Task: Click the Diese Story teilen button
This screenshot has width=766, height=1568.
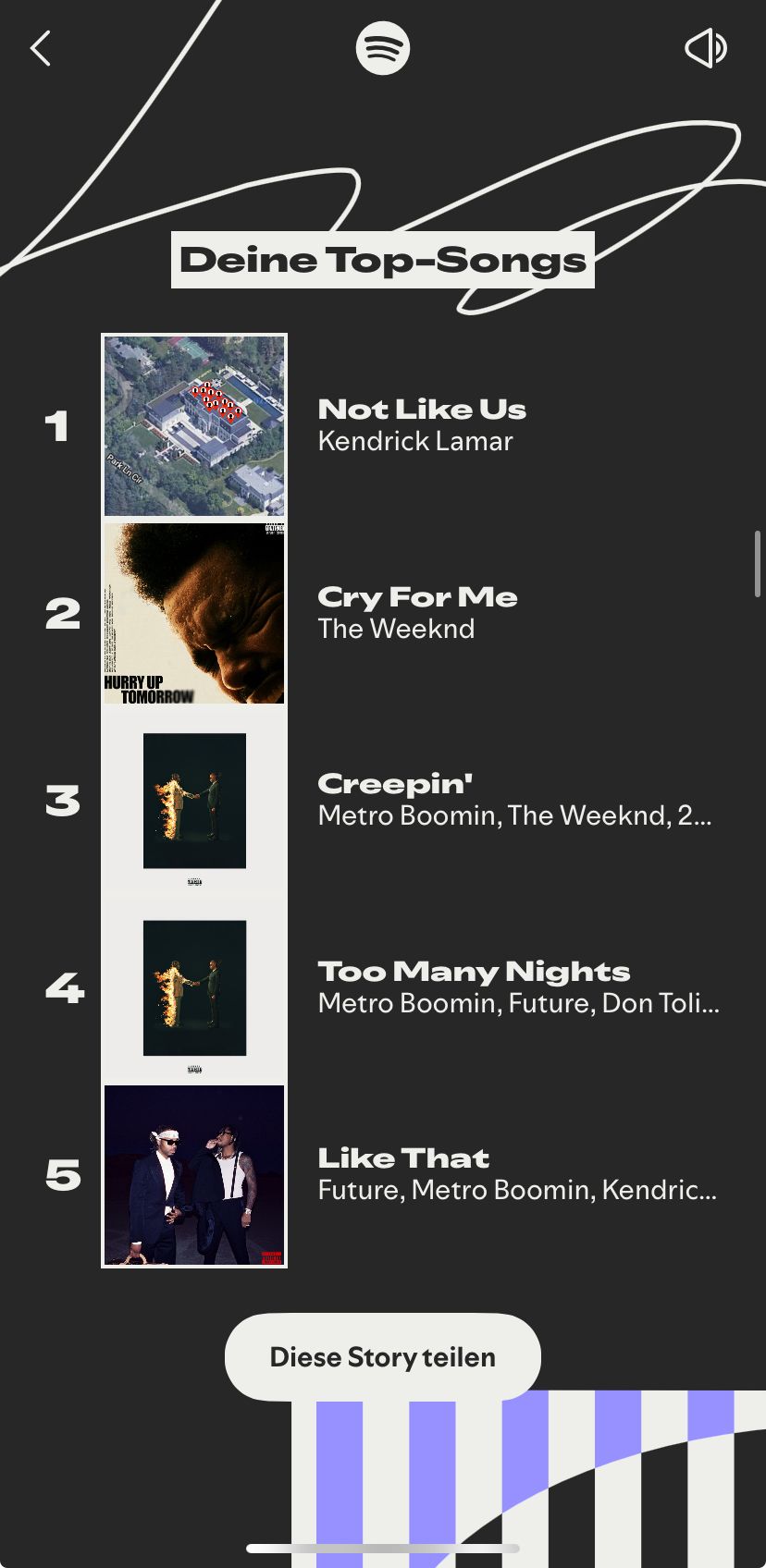Action: point(383,1356)
